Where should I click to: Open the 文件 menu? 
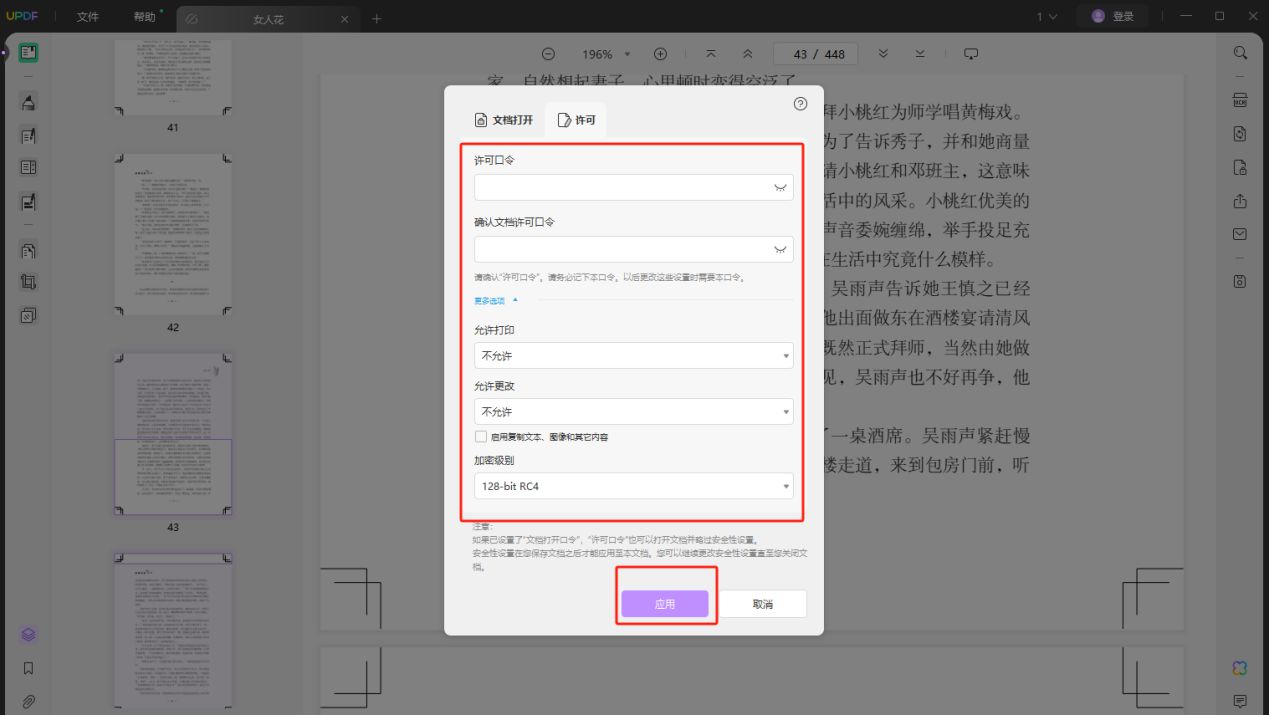coord(88,17)
